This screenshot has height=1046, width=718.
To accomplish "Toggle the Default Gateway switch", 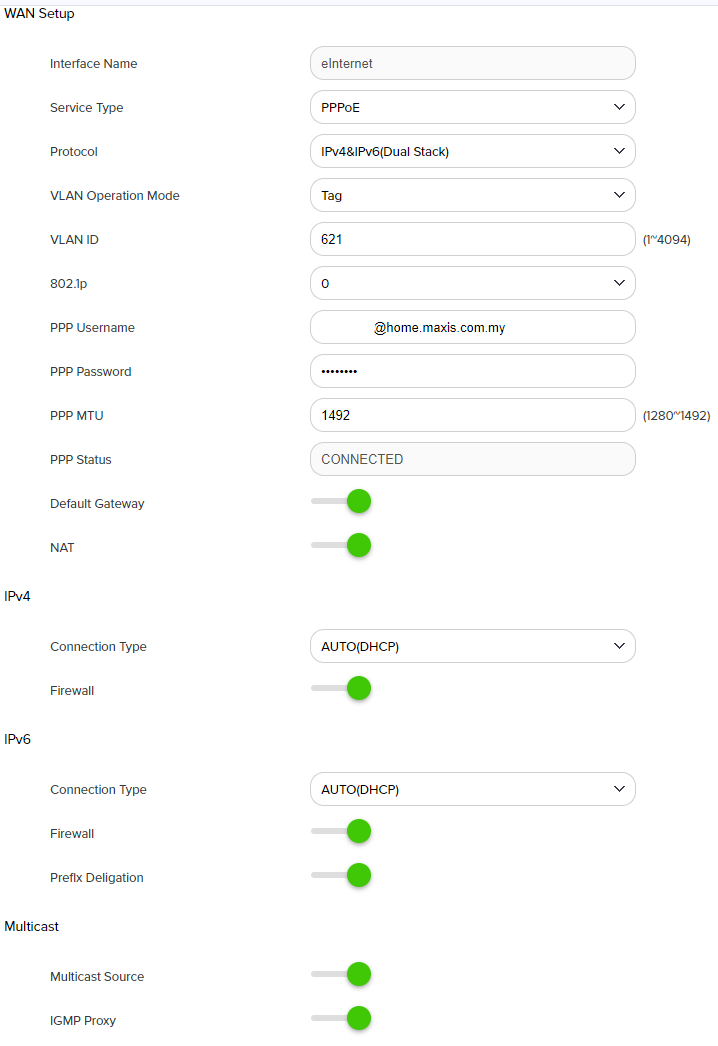I will coord(342,502).
